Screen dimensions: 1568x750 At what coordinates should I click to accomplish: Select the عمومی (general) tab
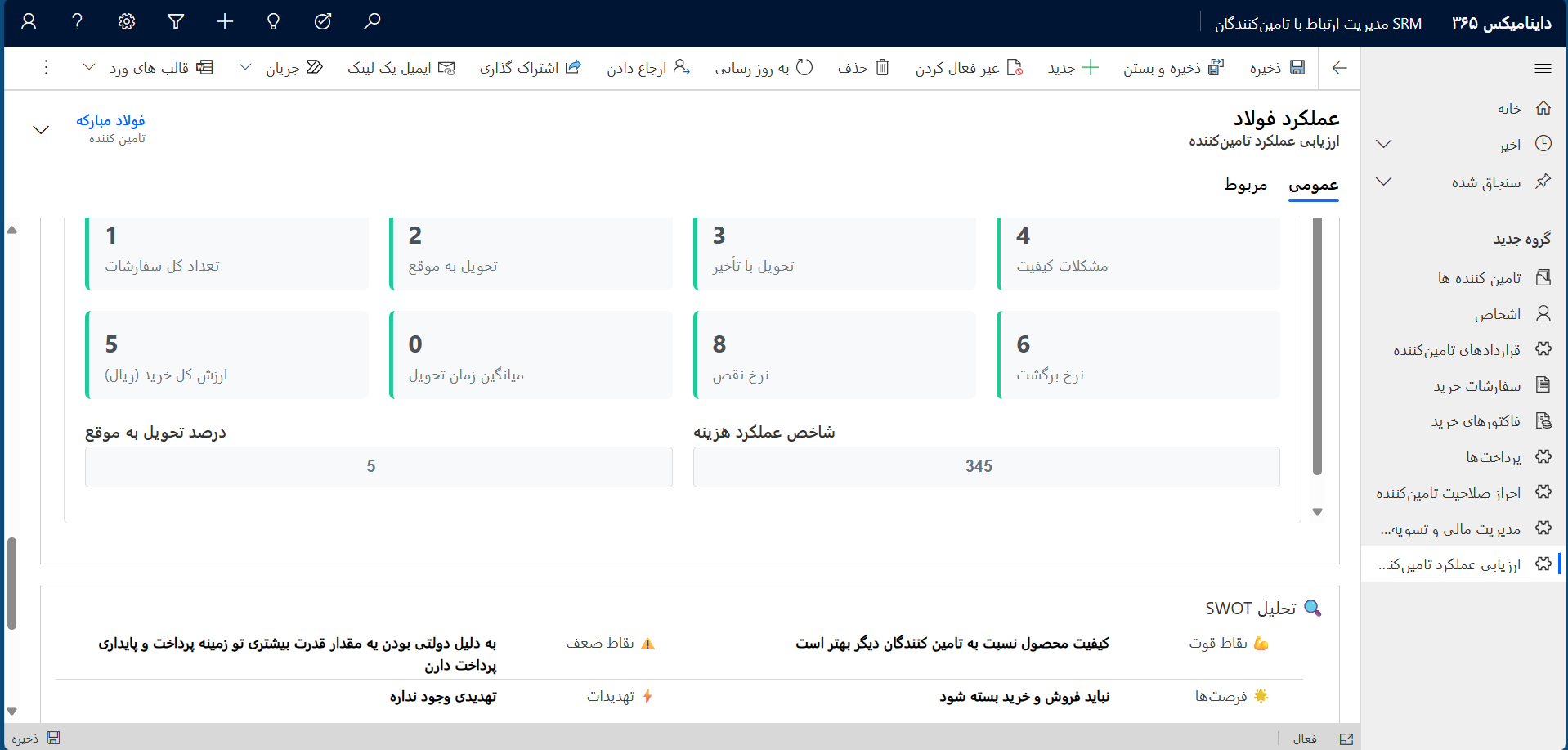[x=1313, y=185]
